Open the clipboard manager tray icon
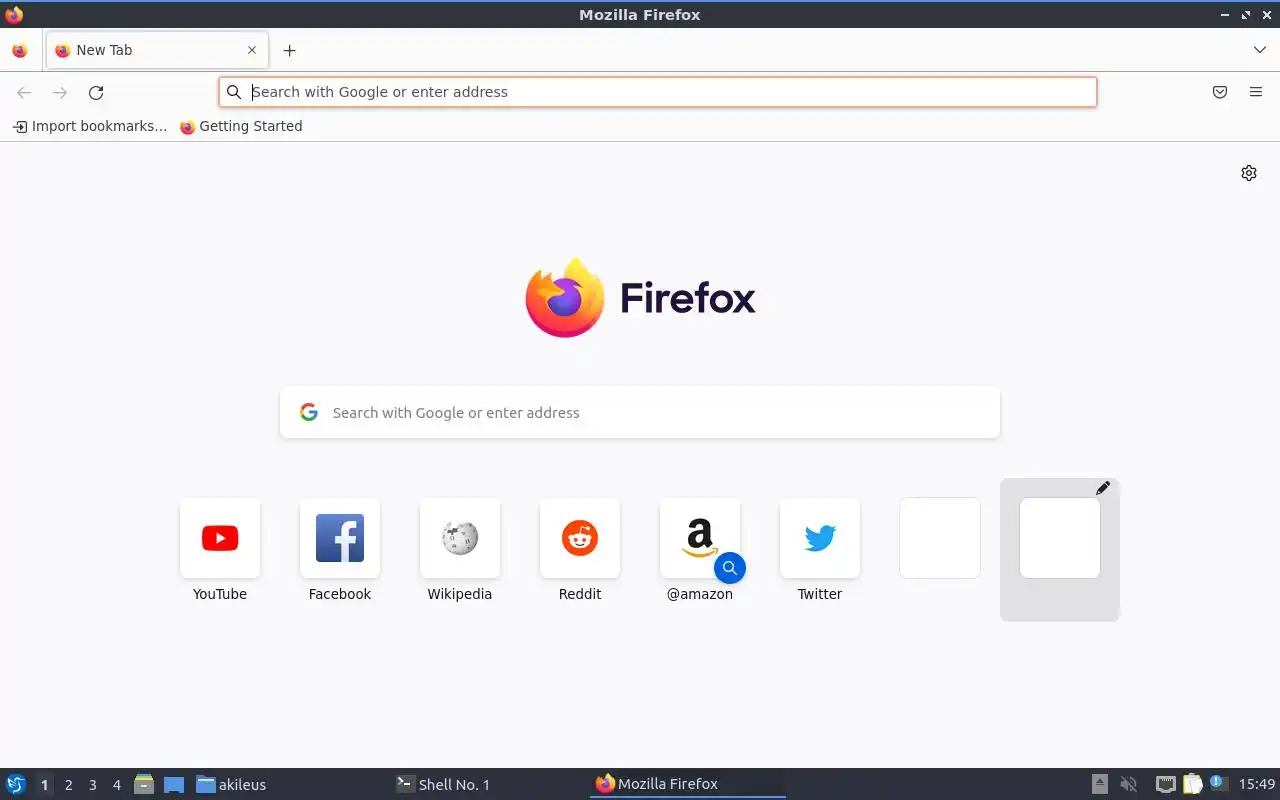Screen dimensions: 1280x800 pos(1192,784)
